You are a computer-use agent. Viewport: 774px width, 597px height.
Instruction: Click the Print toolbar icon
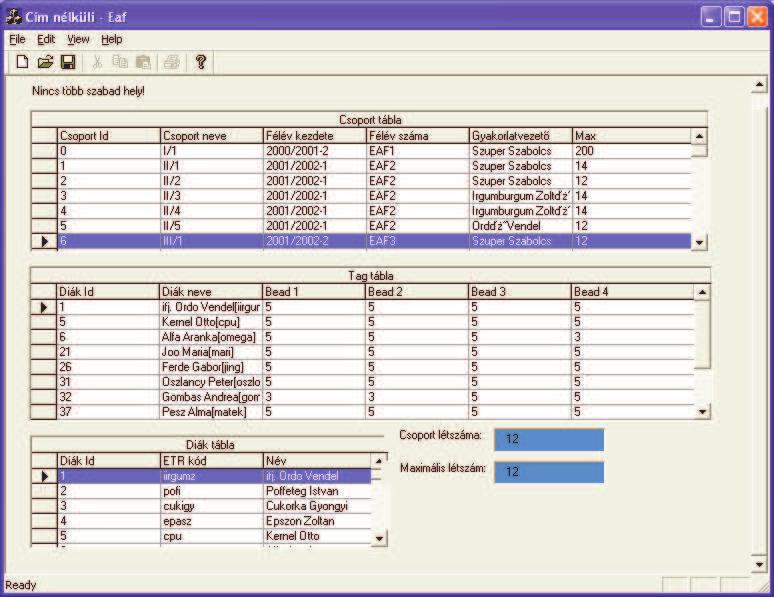pyautogui.click(x=171, y=62)
